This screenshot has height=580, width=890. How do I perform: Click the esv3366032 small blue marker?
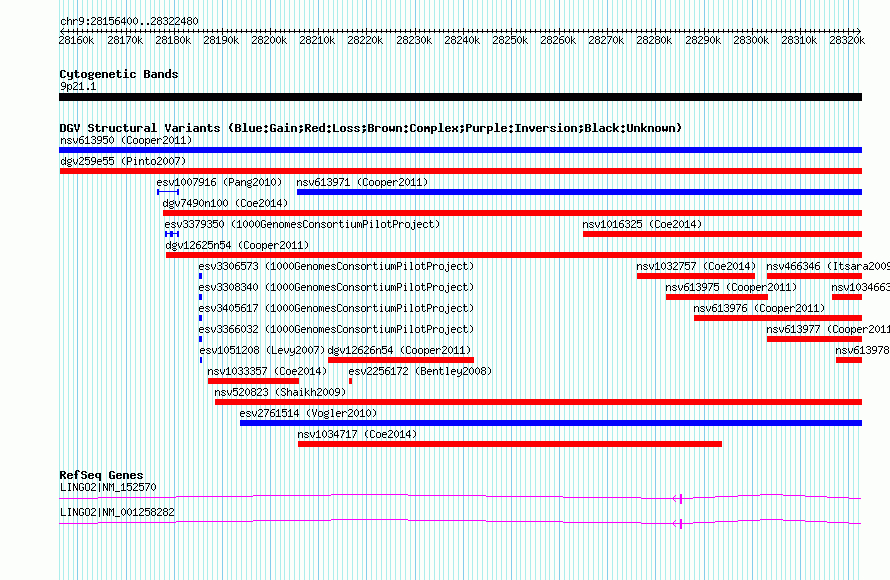click(200, 339)
